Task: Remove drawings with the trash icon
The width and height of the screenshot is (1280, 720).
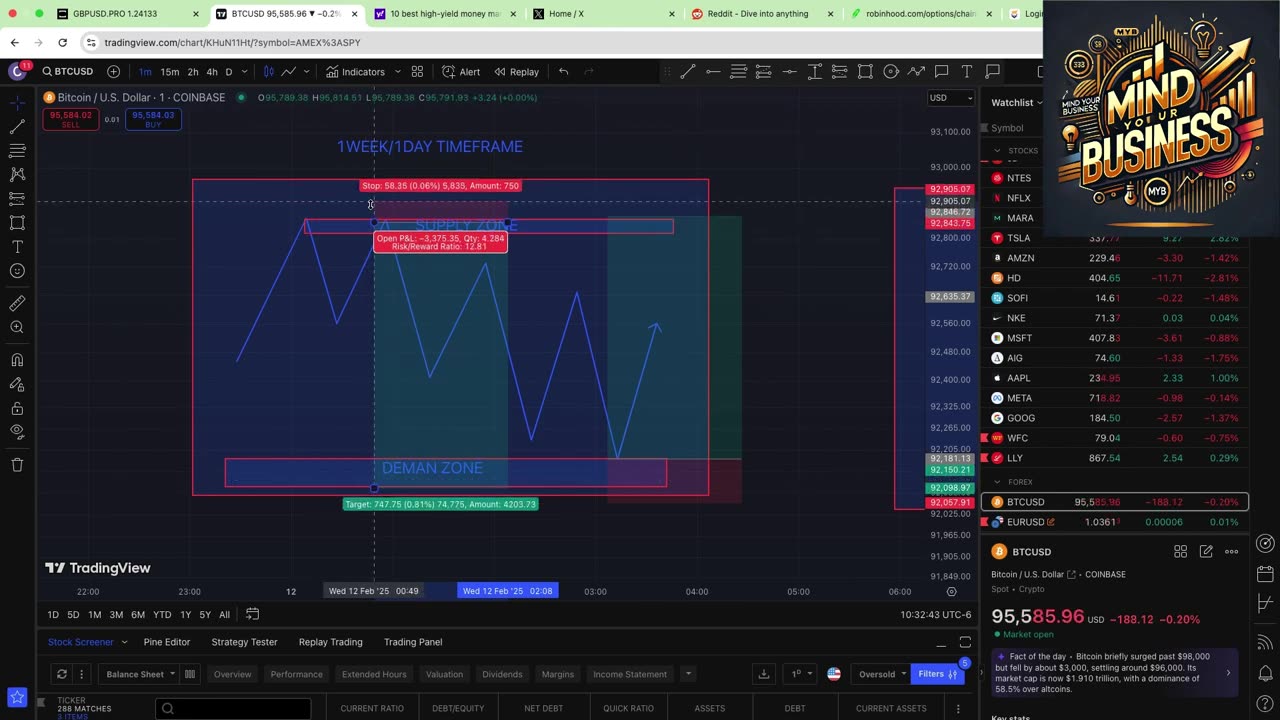Action: click(17, 465)
